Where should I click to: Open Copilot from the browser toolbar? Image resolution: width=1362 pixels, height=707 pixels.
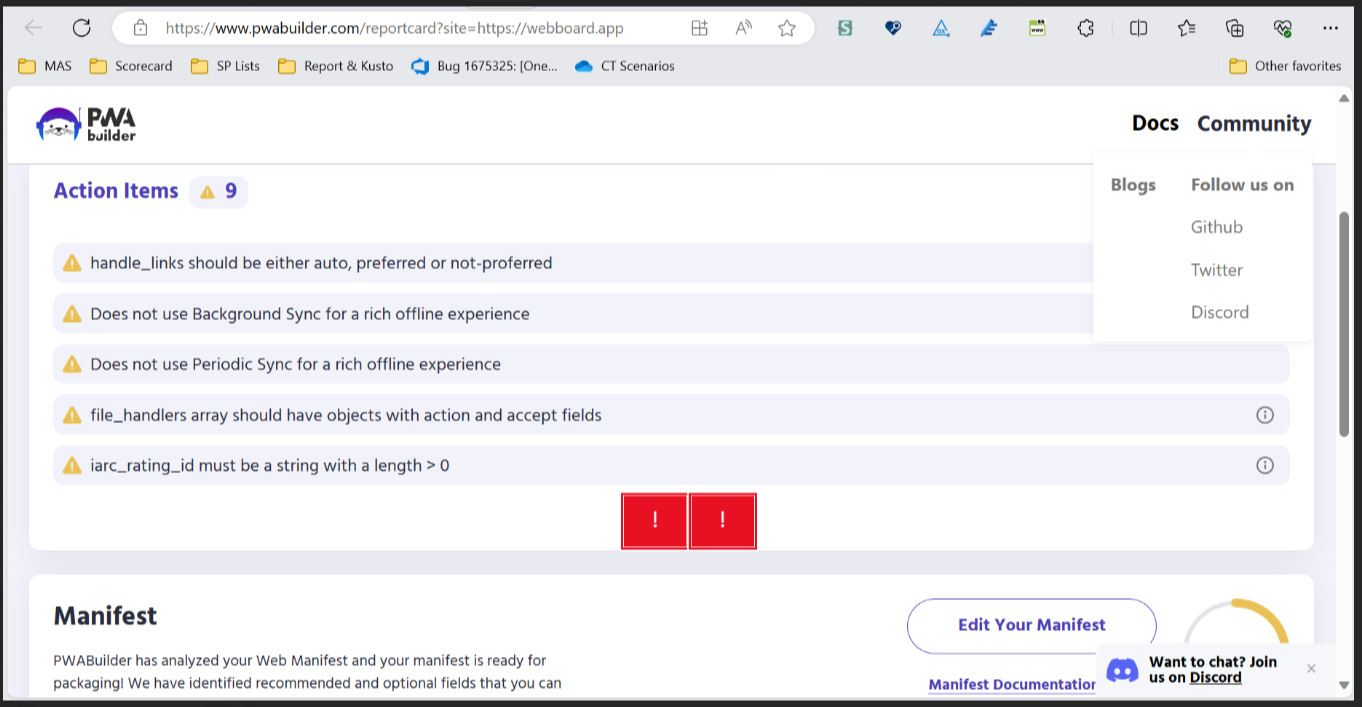[x=1282, y=28]
